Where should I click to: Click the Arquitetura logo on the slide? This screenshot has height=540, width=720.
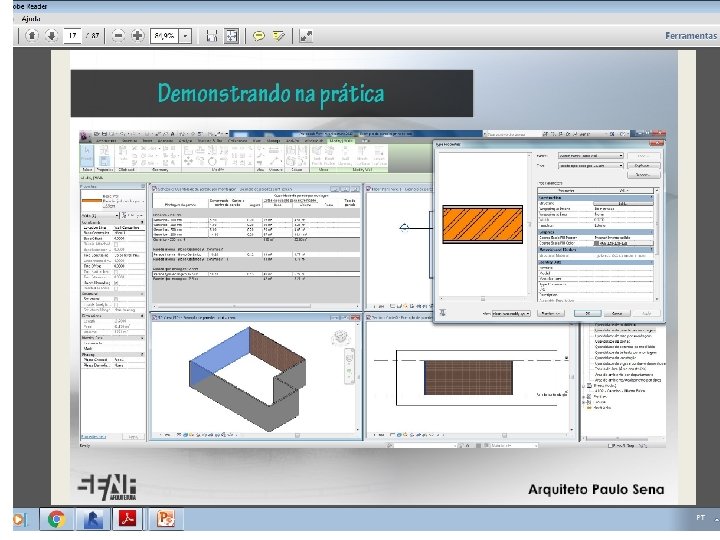coord(107,488)
